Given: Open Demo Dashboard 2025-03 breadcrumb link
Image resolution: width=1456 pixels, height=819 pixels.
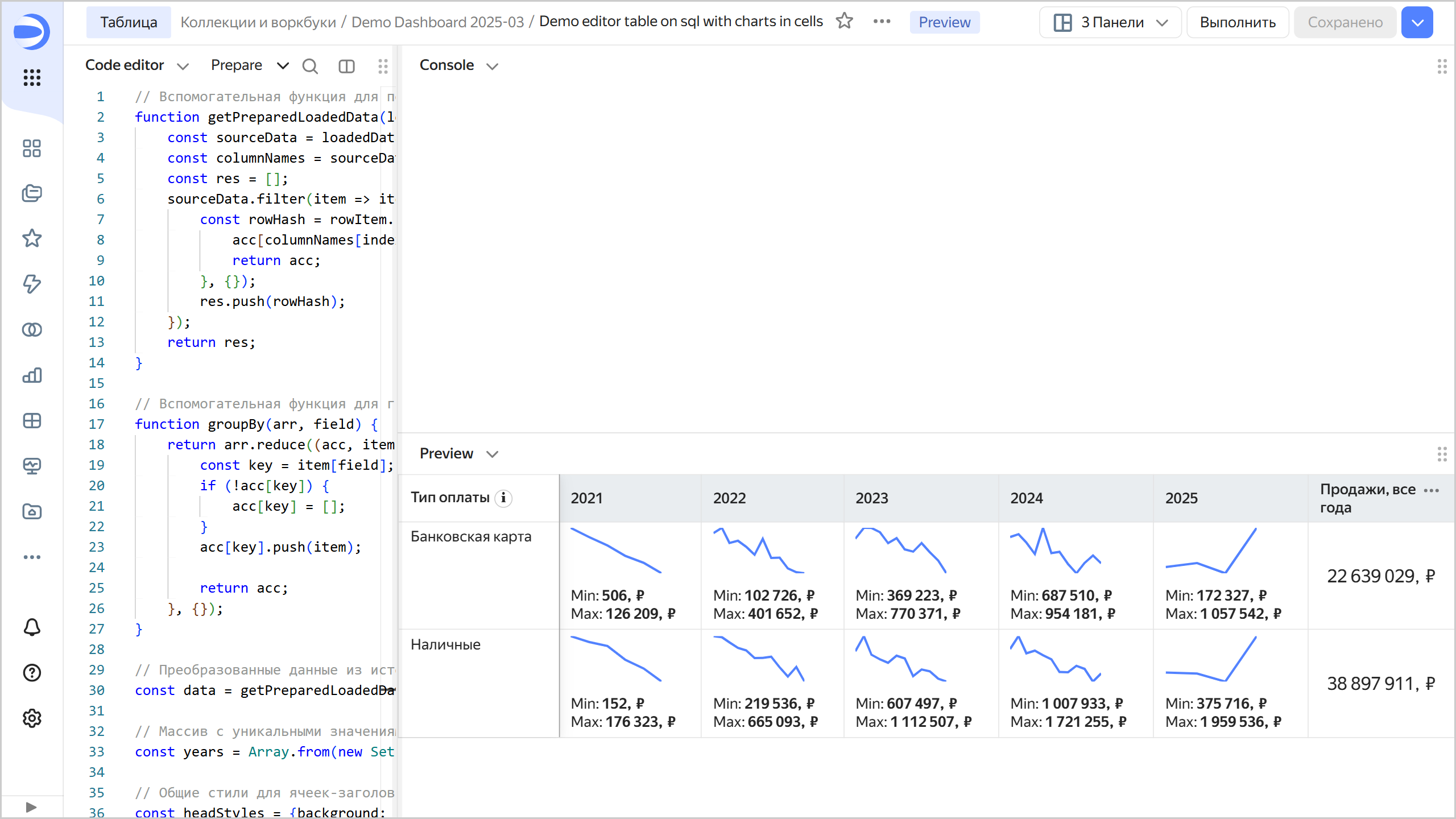Looking at the screenshot, I should [x=437, y=22].
